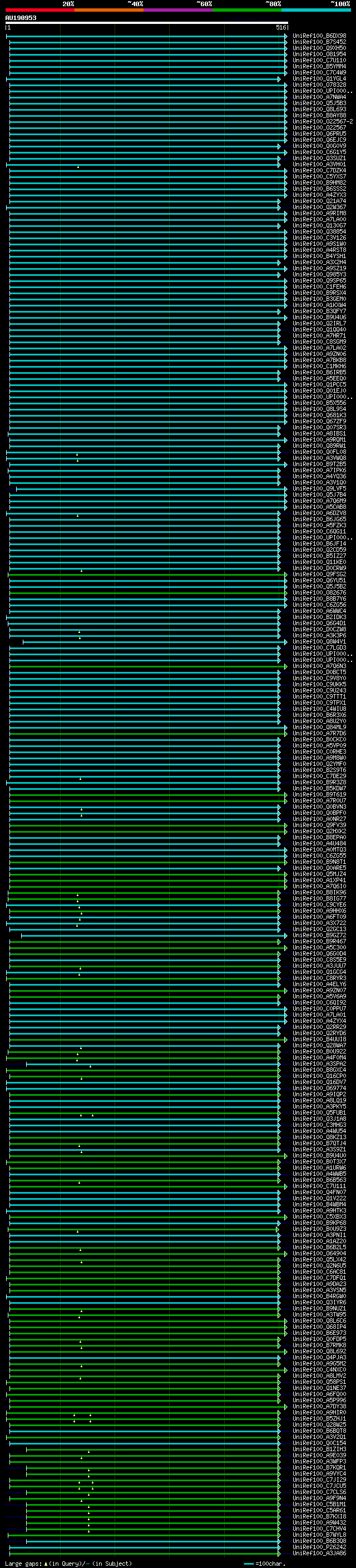The width and height of the screenshot is (356, 1568).
Task: Click the query gap marker in the UniRef100_A3VHO1 row
Action: [78, 167]
